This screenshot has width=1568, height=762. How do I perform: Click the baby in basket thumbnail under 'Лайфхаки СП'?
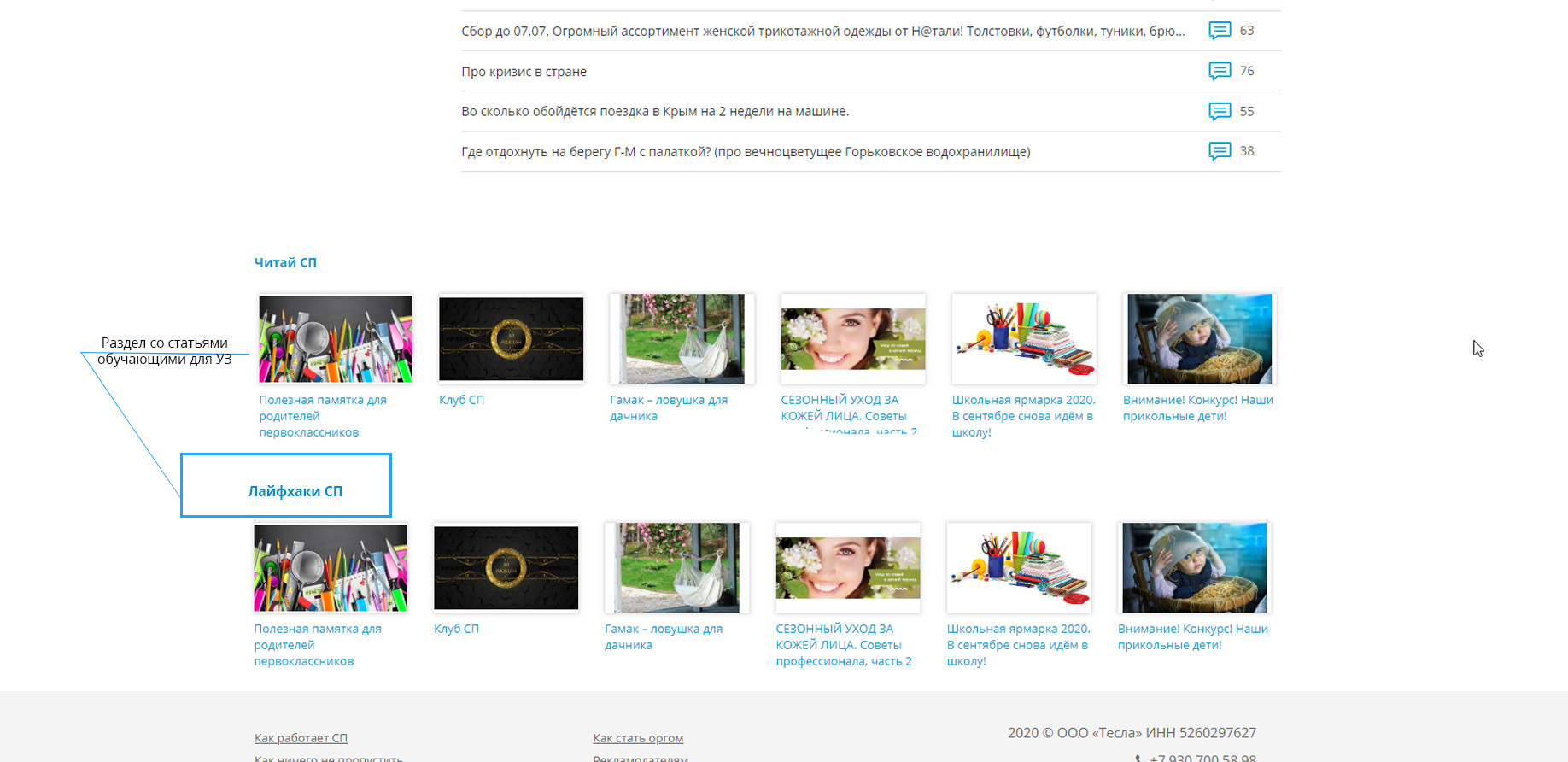pos(1195,568)
